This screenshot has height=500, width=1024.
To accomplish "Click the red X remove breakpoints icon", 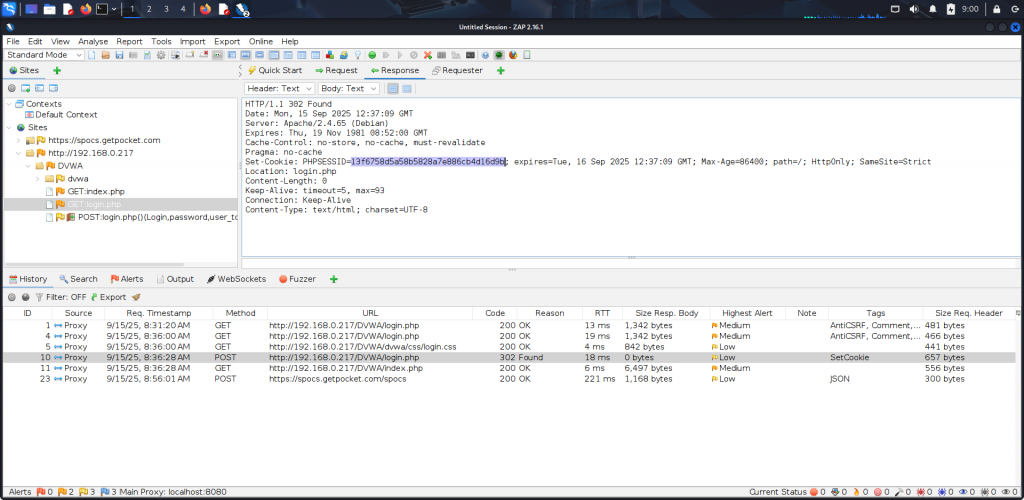I will (x=427, y=55).
